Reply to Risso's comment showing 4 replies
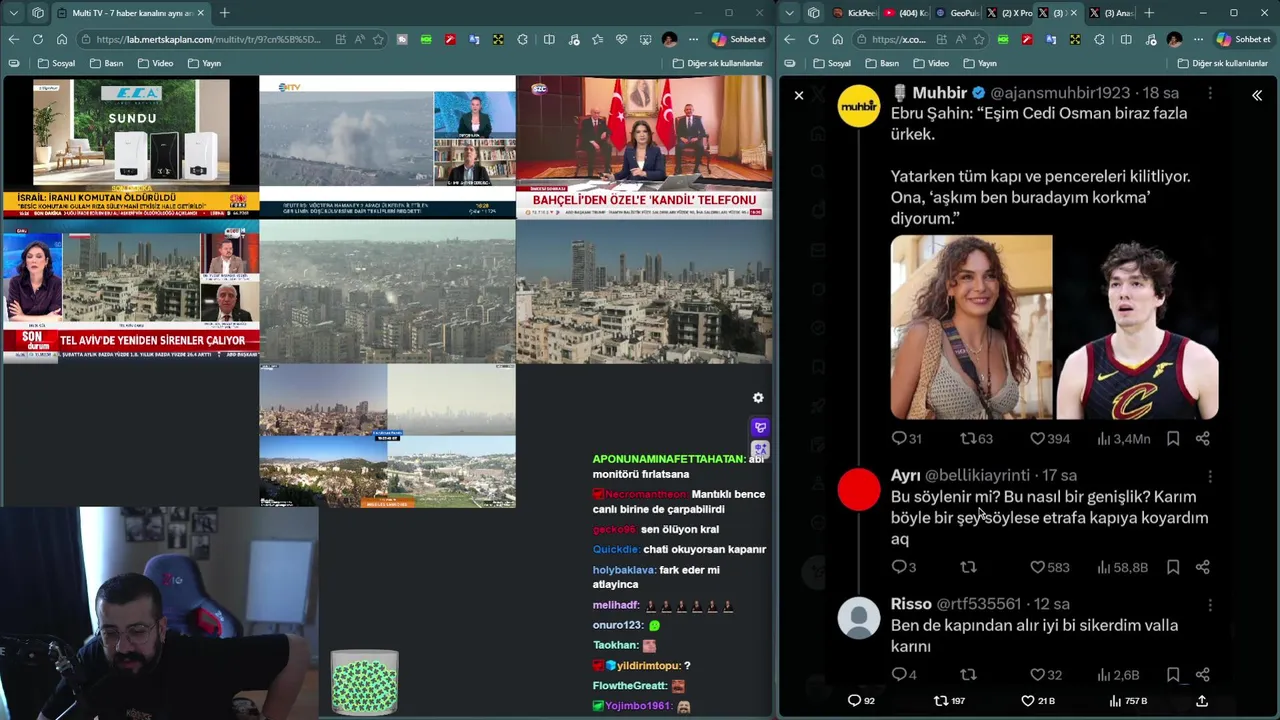The height and width of the screenshot is (720, 1280). click(x=904, y=675)
